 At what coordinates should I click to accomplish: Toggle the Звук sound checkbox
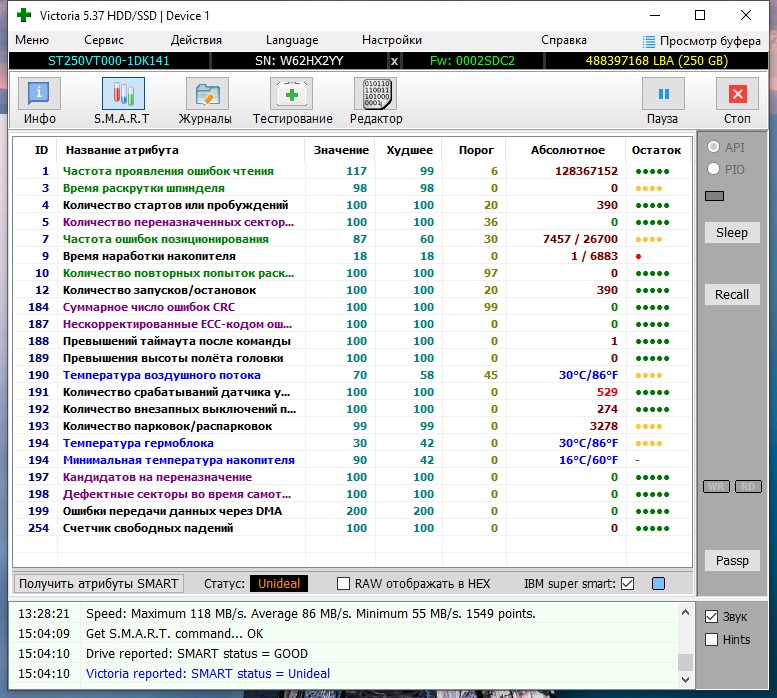[711, 616]
